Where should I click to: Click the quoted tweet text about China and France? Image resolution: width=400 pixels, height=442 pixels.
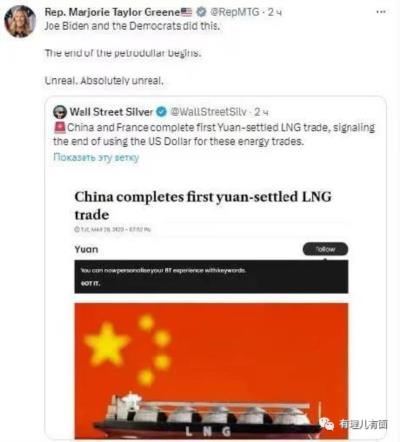(214, 135)
